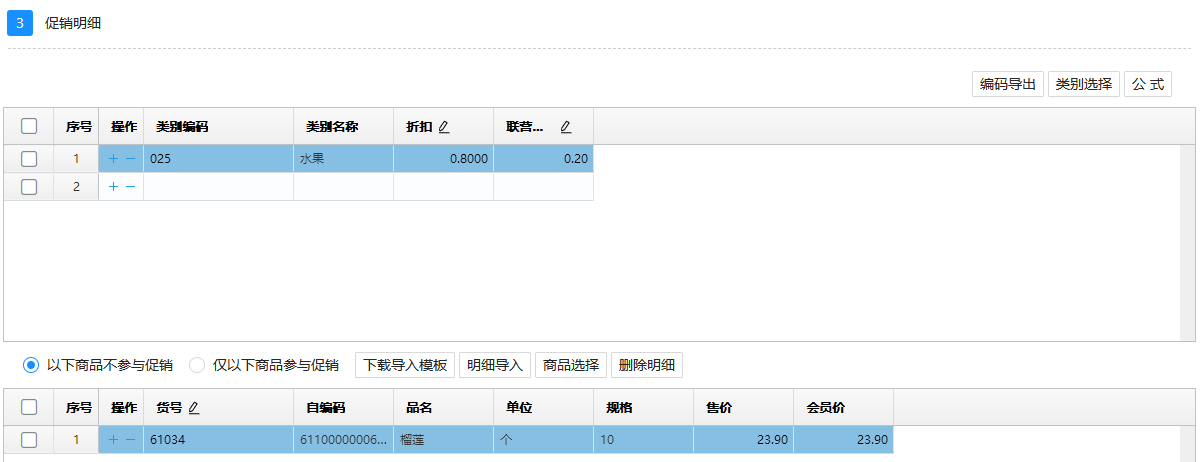Click the 下载导入模板 button

click(x=405, y=365)
